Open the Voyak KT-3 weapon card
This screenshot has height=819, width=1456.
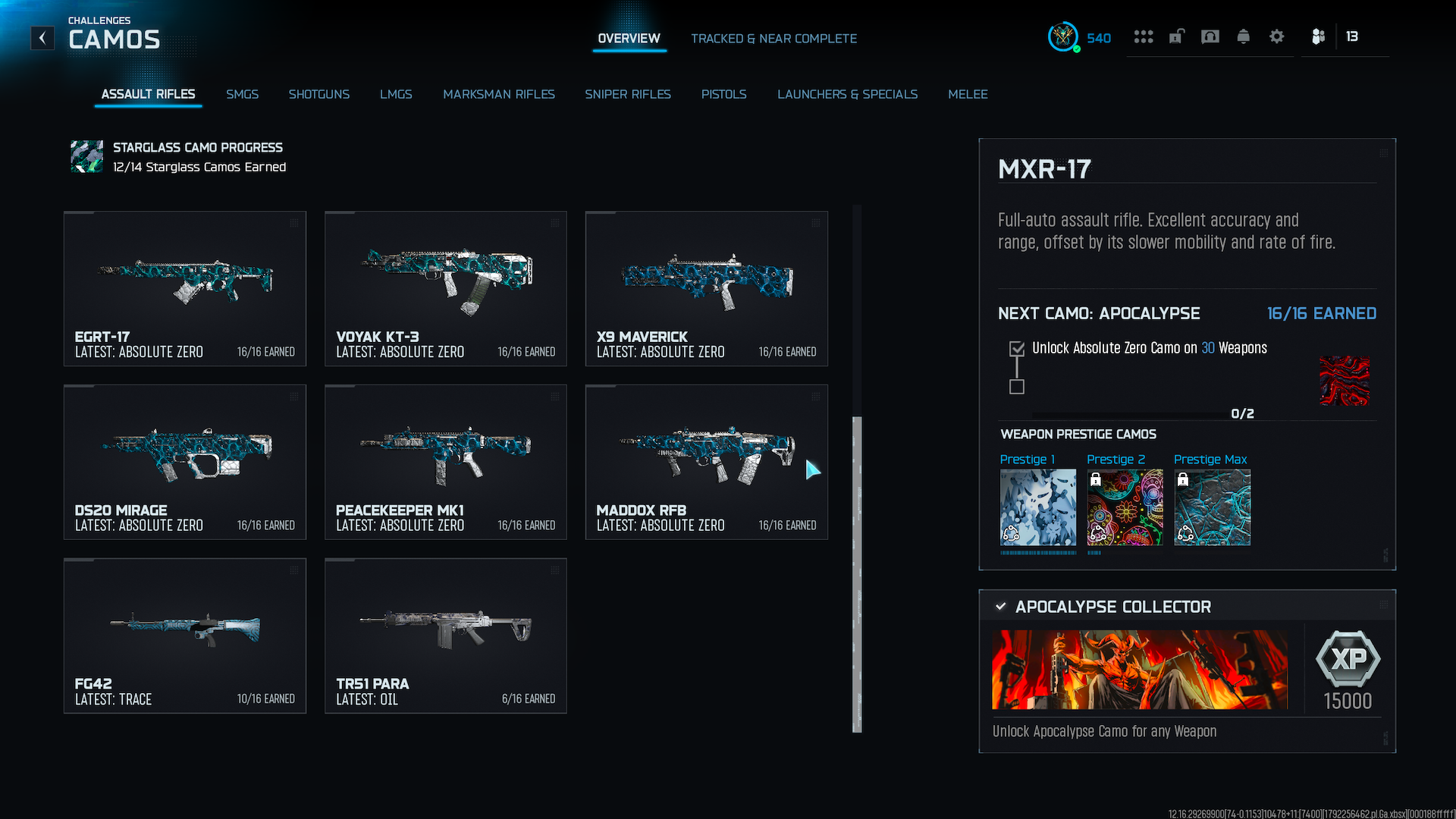pos(446,289)
